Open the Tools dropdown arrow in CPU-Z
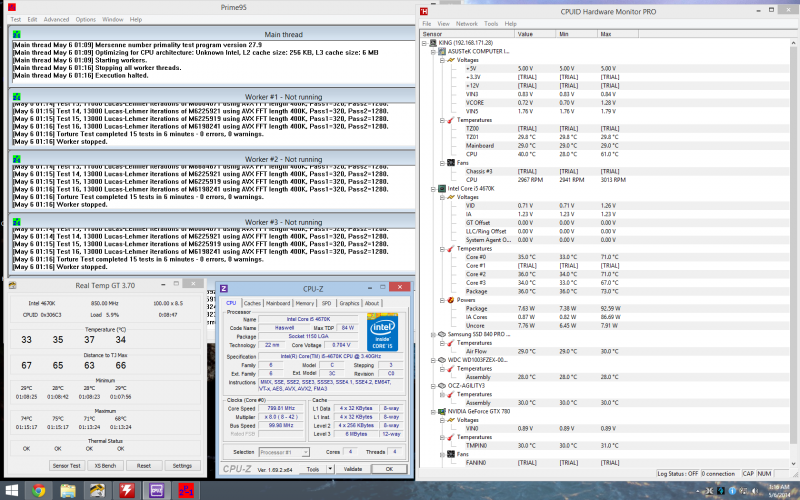The height and width of the screenshot is (500, 800). [x=329, y=468]
